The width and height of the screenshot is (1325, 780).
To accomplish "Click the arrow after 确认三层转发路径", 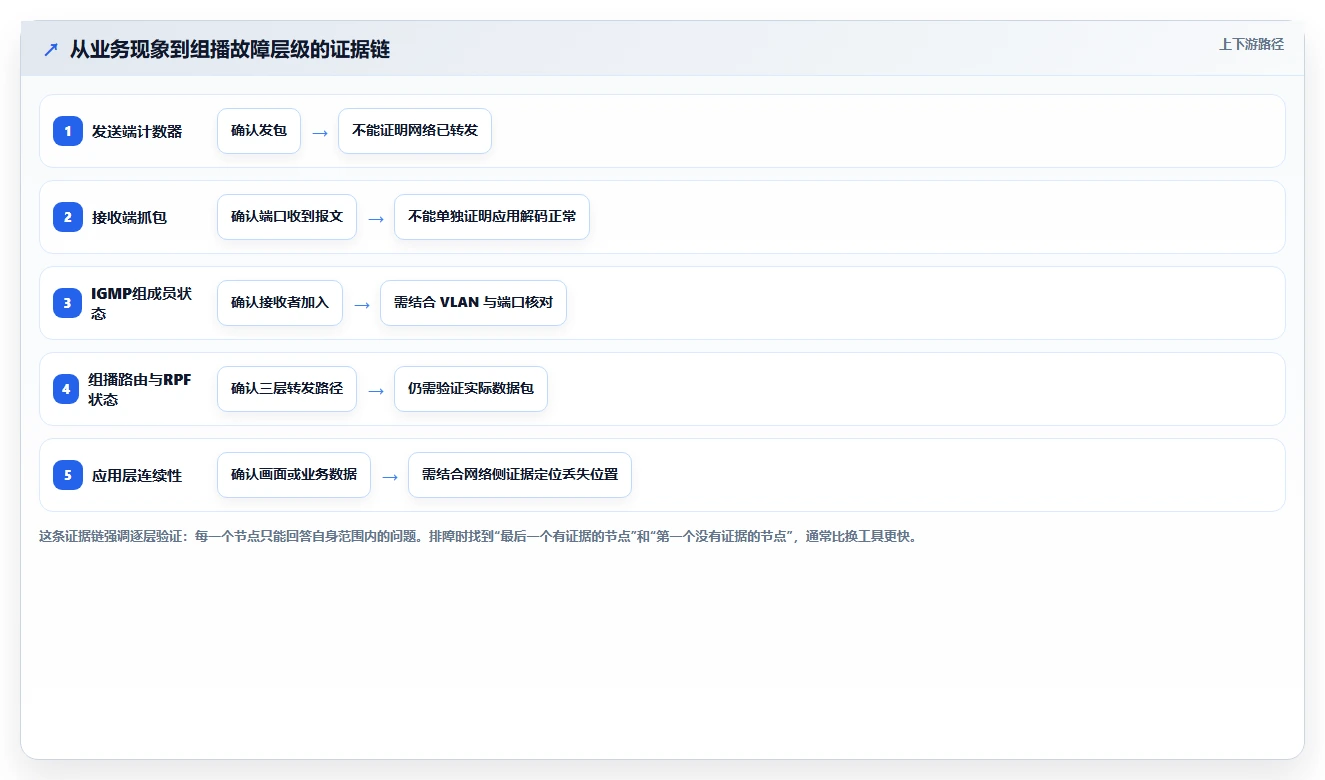I will tap(376, 390).
